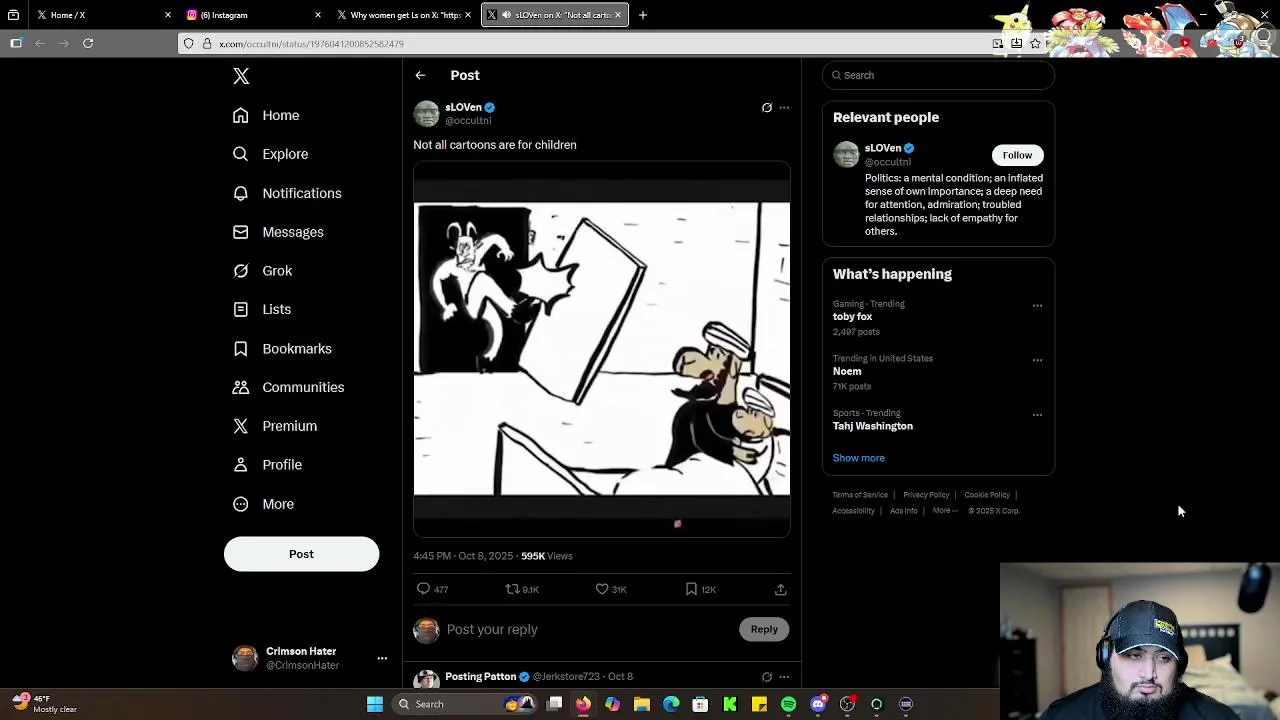Go back with the Post arrow
The width and height of the screenshot is (1280, 720).
click(420, 75)
